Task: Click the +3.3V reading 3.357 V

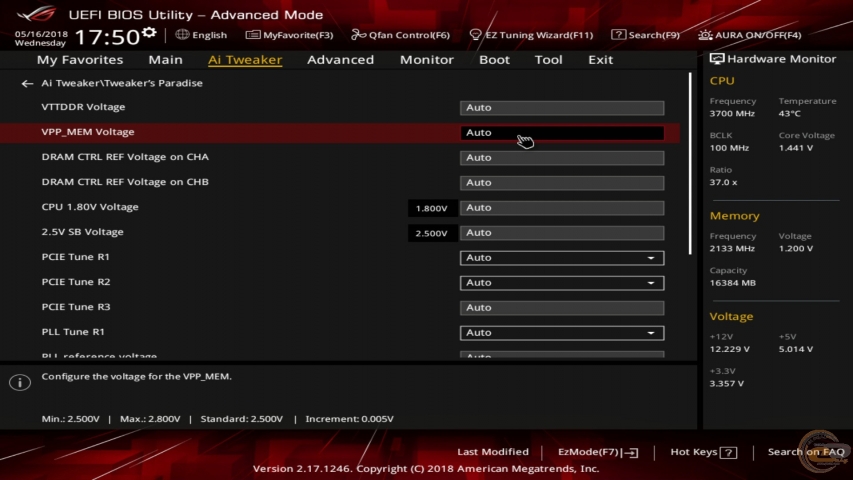Action: (727, 384)
